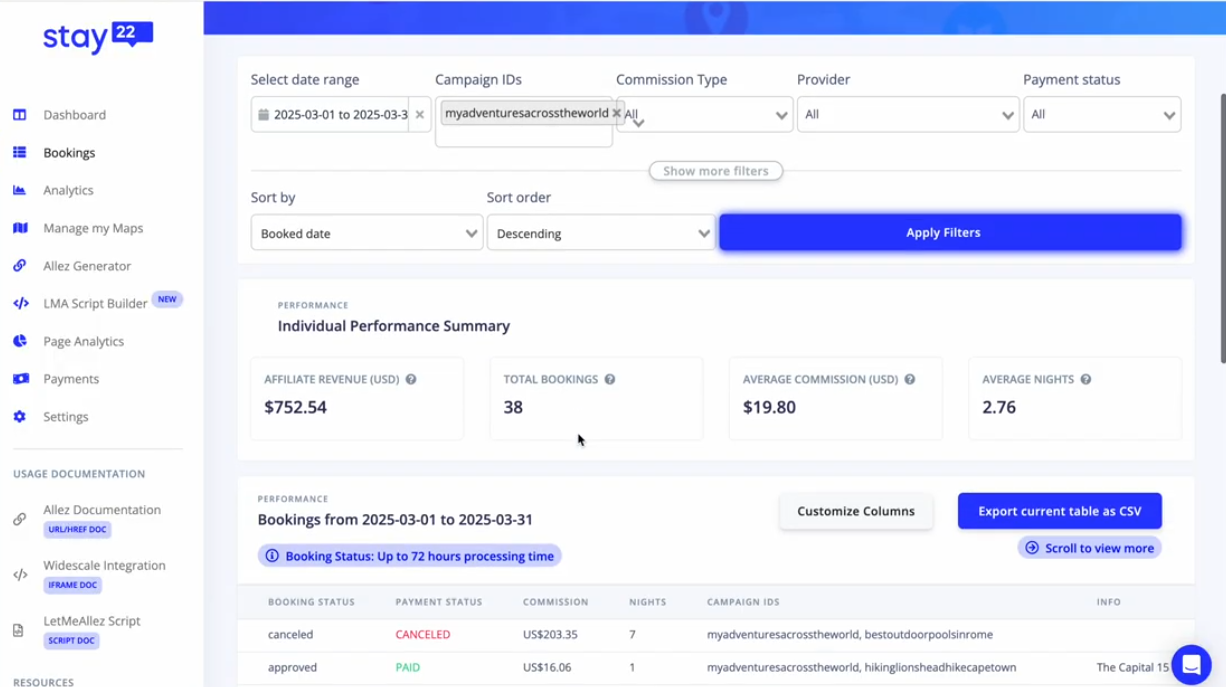The height and width of the screenshot is (687, 1226).
Task: Open LetMeAllez Script documentation
Action: point(92,621)
